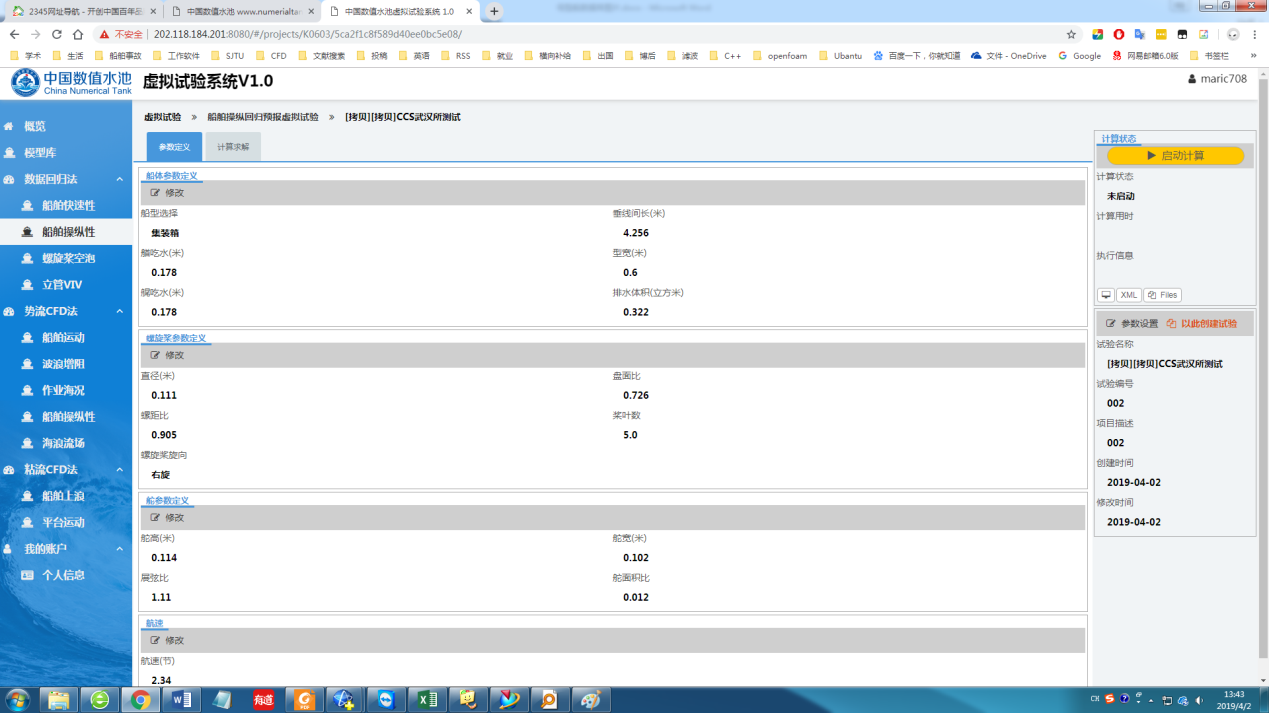Open 螺旋桨空泡 in the sidebar
Viewport: 1269px width, 713px height.
tap(68, 258)
